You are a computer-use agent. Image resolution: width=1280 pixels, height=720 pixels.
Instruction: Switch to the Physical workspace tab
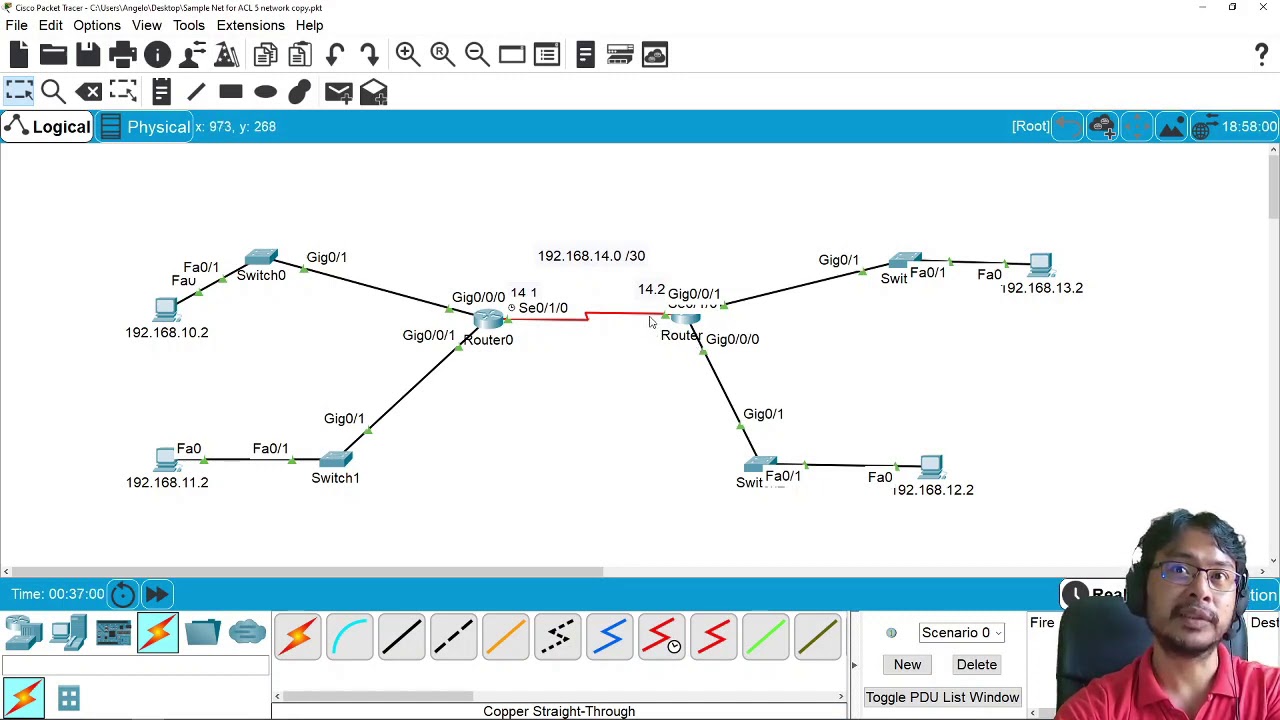tap(145, 127)
